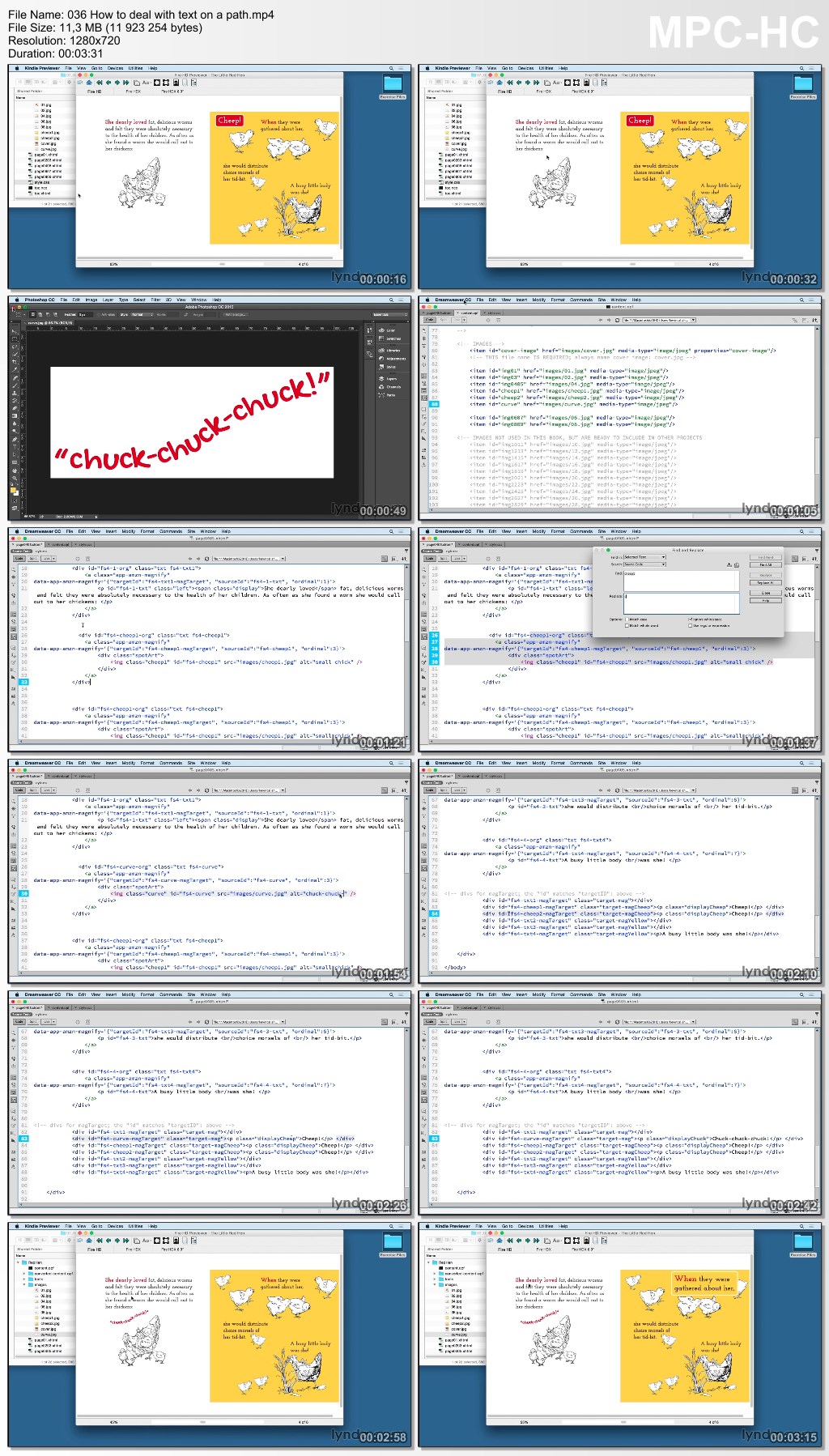Open the workspace switcher dropdown in Photoshop

click(390, 315)
